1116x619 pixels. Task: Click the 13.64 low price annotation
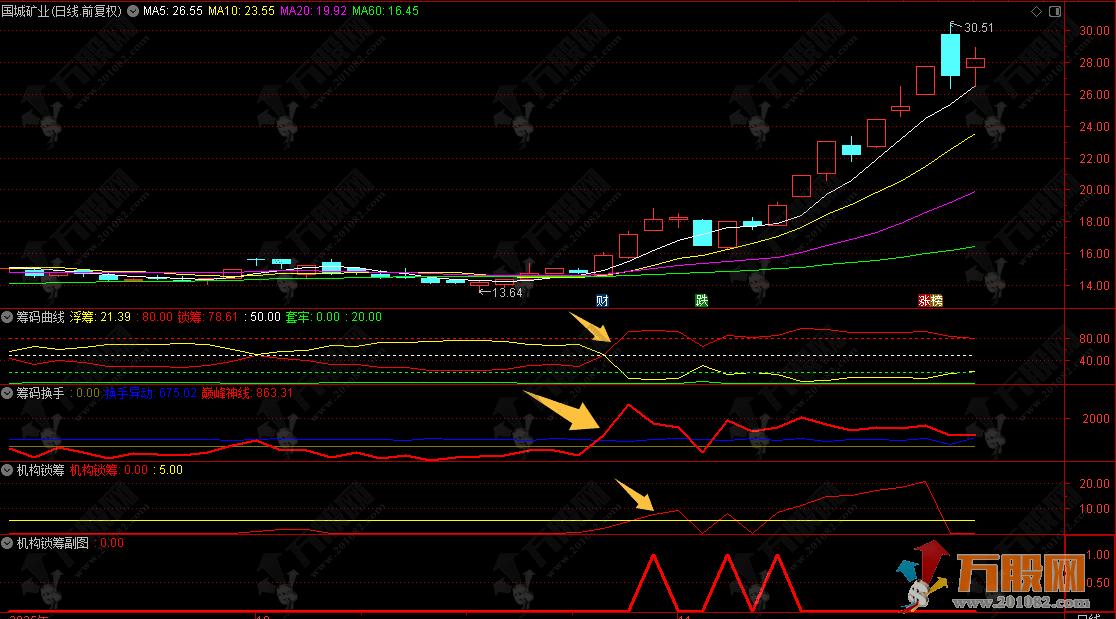pos(507,292)
